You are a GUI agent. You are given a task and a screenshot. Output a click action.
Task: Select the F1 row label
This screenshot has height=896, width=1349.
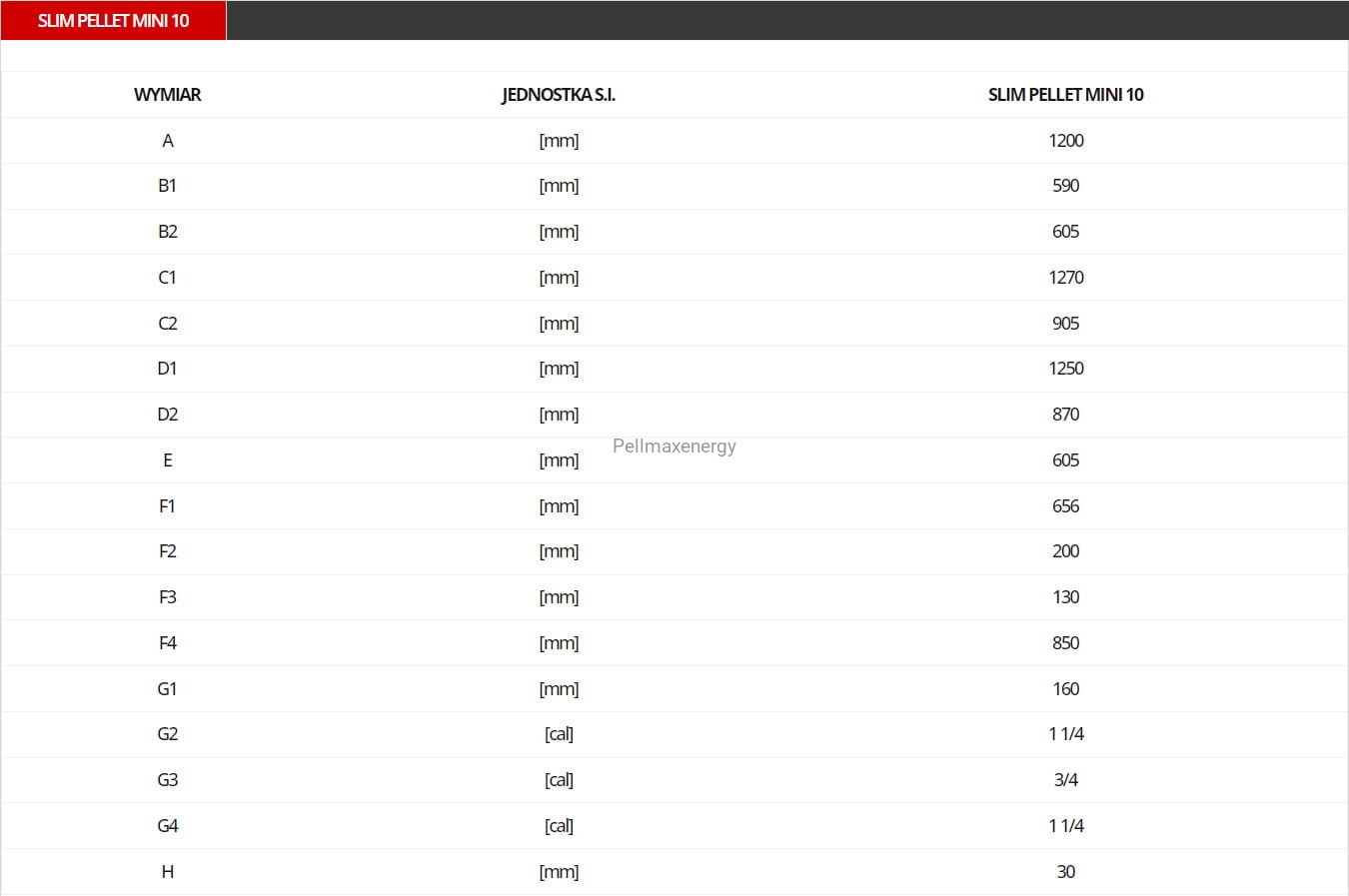168,506
